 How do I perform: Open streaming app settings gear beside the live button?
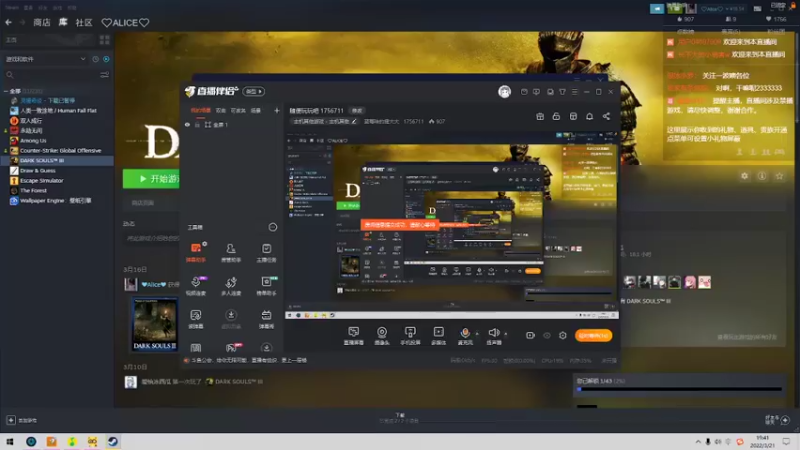click(562, 335)
